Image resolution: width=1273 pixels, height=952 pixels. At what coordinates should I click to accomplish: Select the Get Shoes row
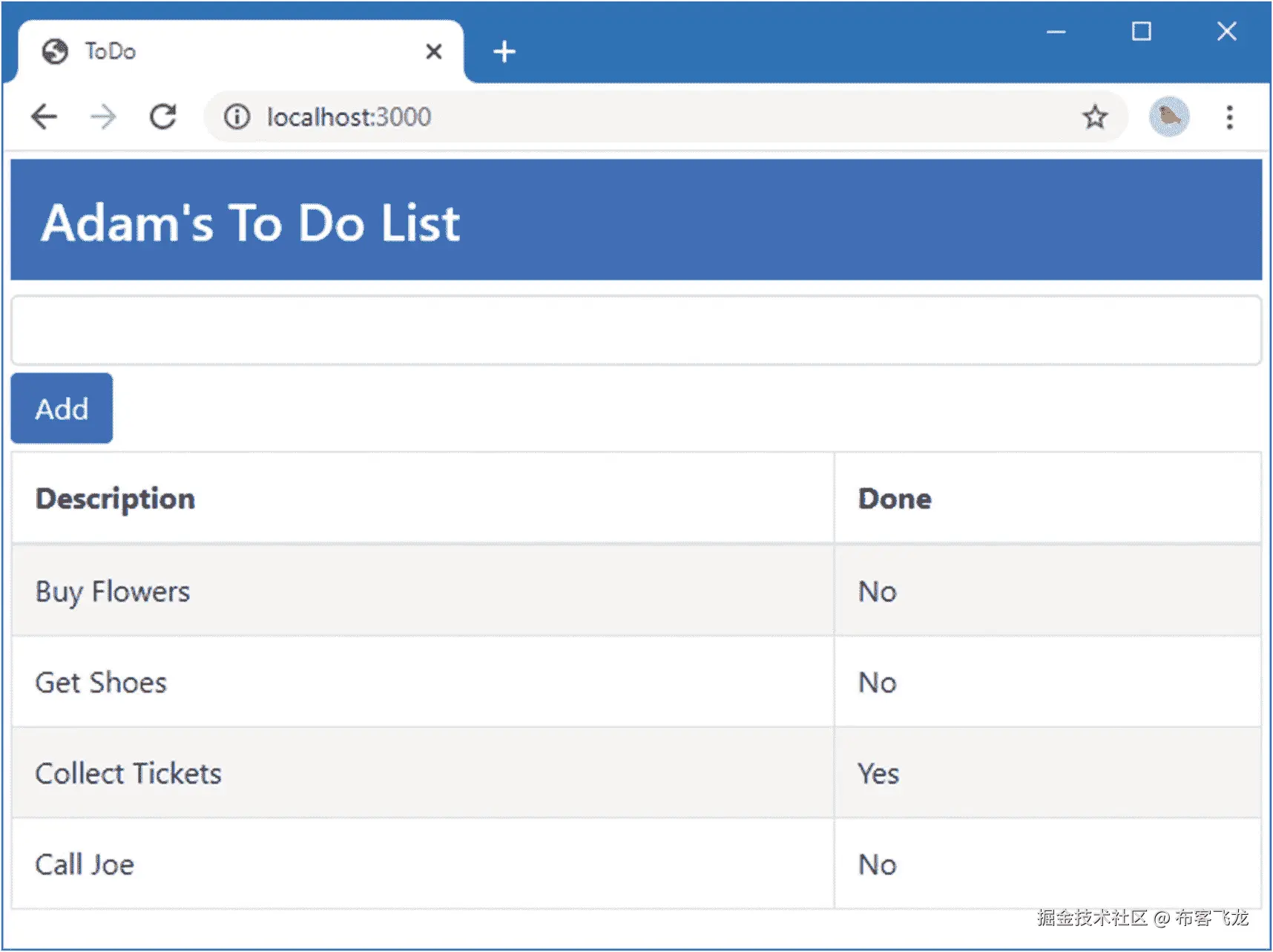(101, 683)
